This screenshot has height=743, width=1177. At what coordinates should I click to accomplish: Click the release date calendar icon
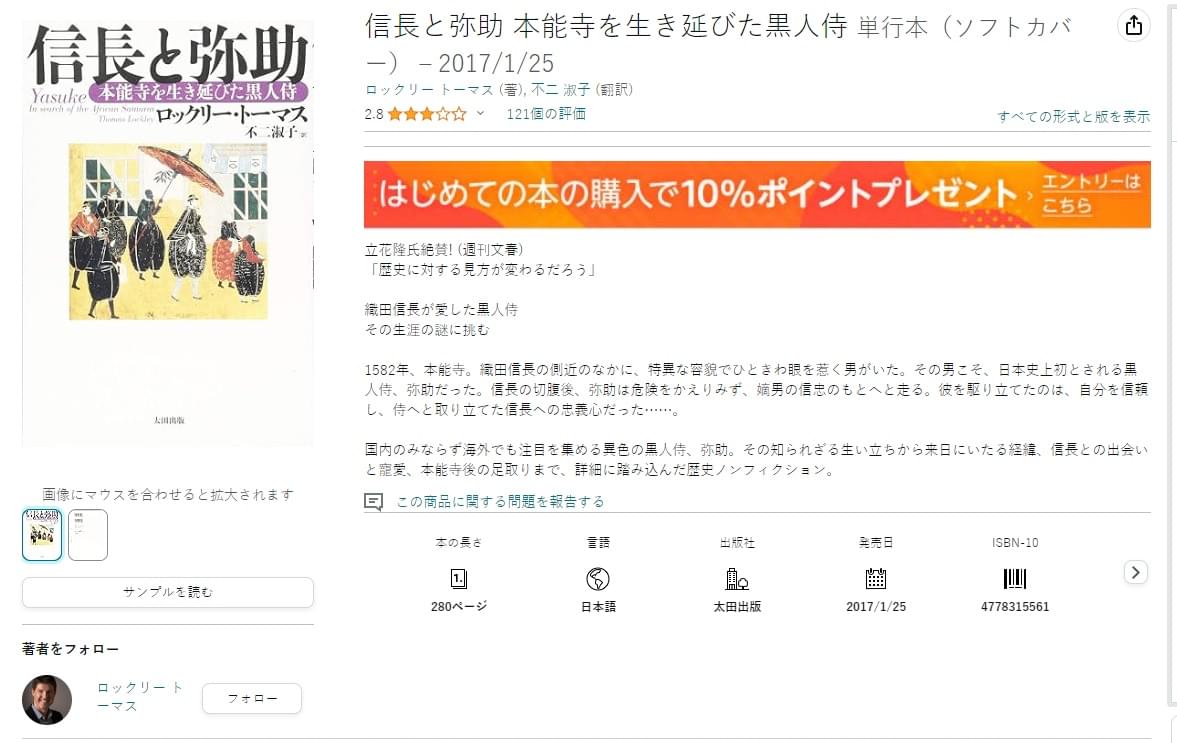click(x=875, y=579)
